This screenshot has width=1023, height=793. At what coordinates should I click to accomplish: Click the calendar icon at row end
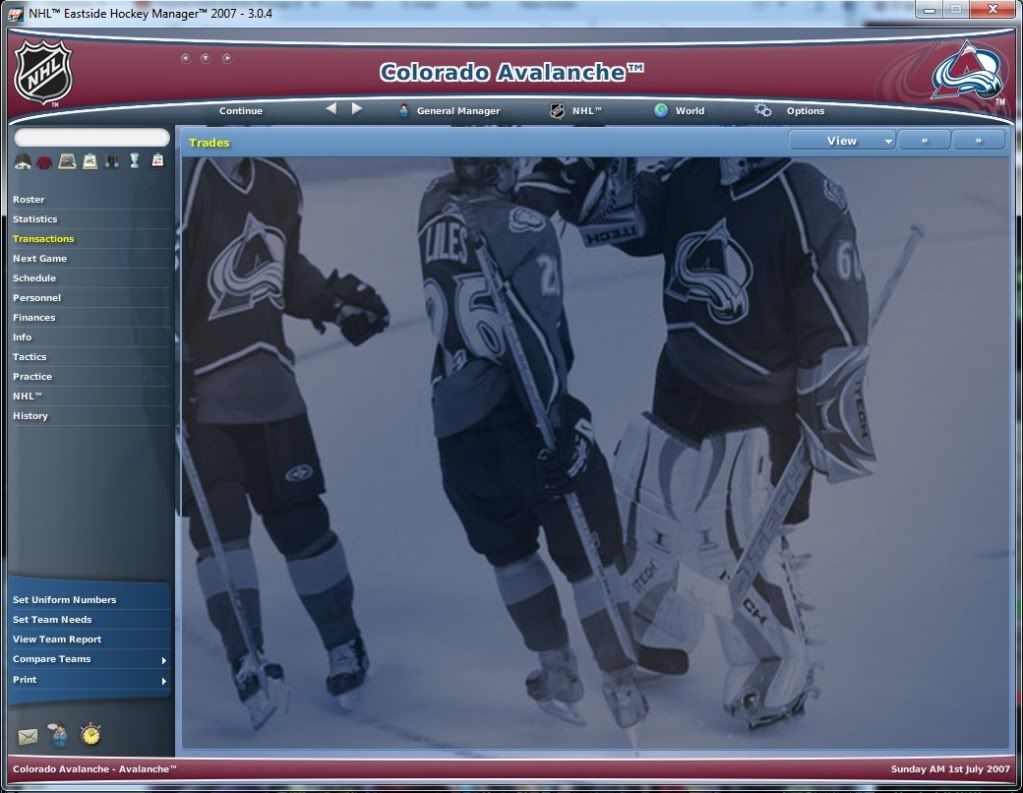[x=157, y=160]
